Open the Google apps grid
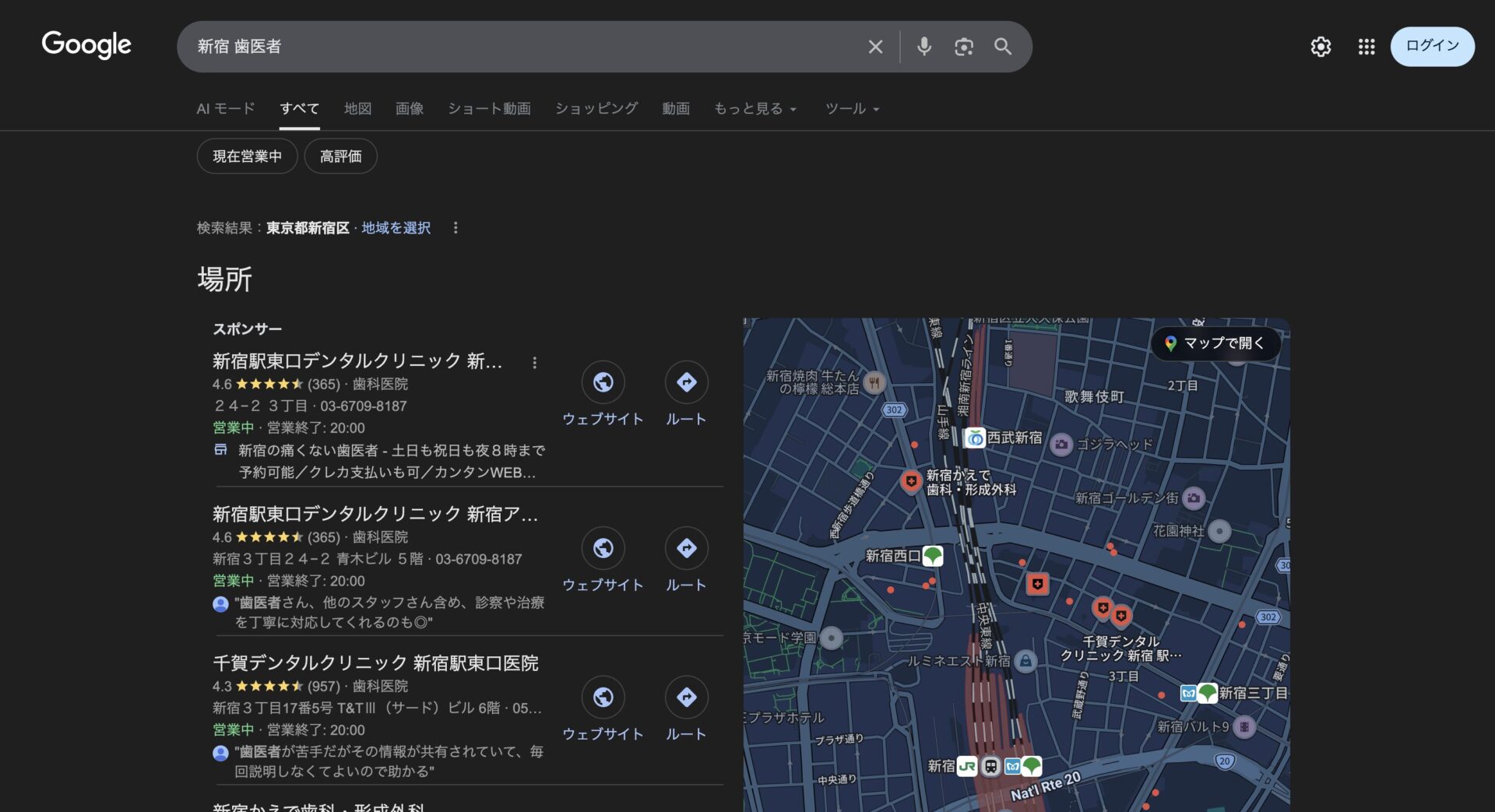Viewport: 1495px width, 812px height. tap(1365, 47)
